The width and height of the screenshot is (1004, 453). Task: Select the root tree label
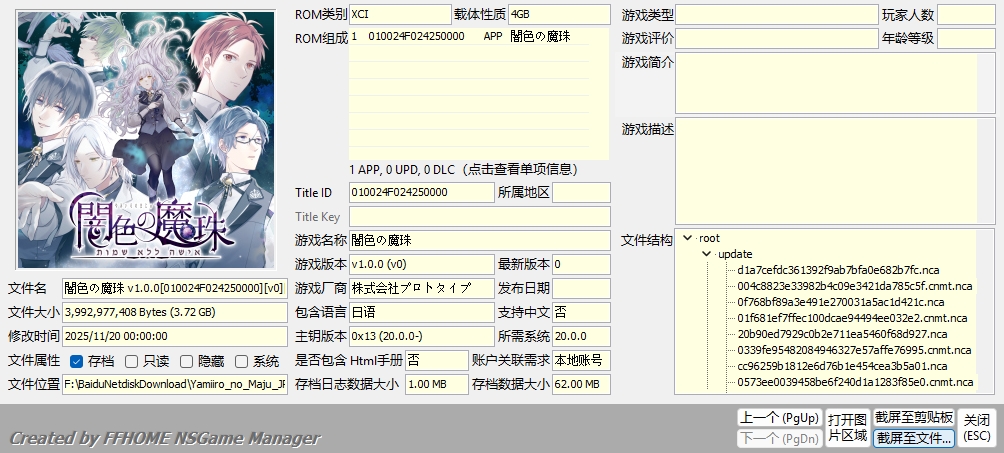[x=709, y=238]
